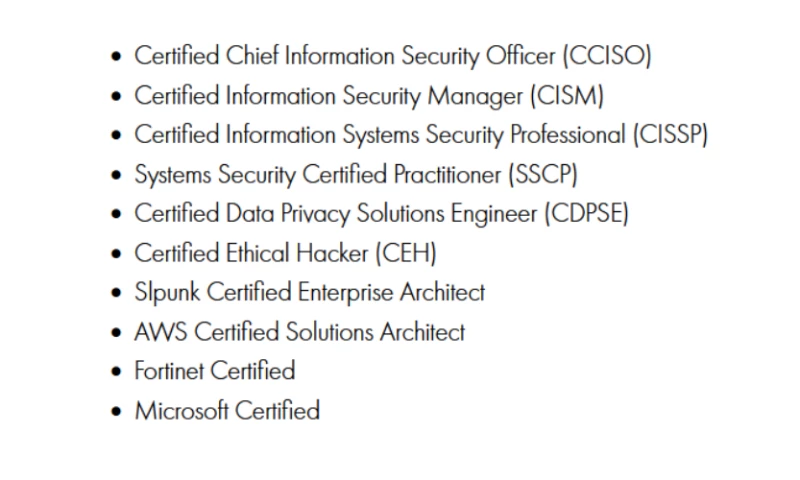Select the AWS Certified Solutions Architect line
This screenshot has height=480, width=800.
[299, 331]
